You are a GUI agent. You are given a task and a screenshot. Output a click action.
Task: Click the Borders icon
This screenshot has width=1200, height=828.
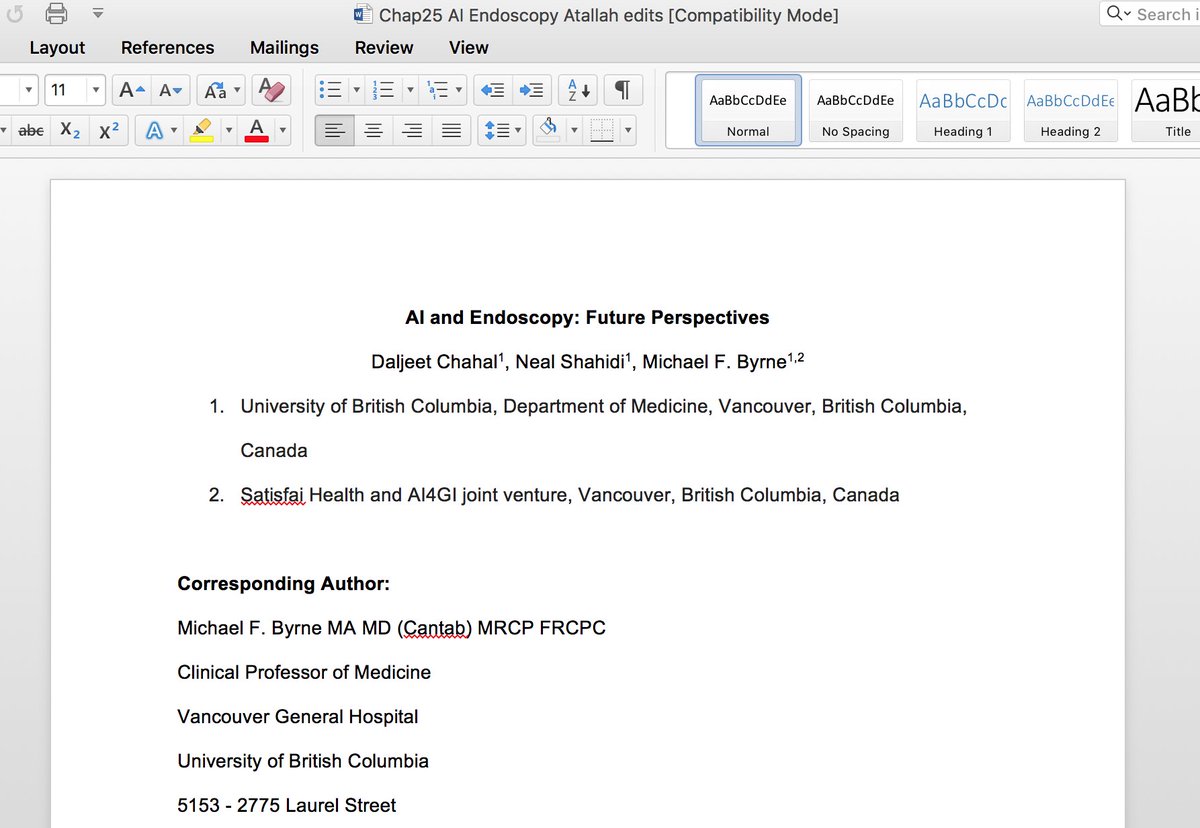(x=602, y=130)
